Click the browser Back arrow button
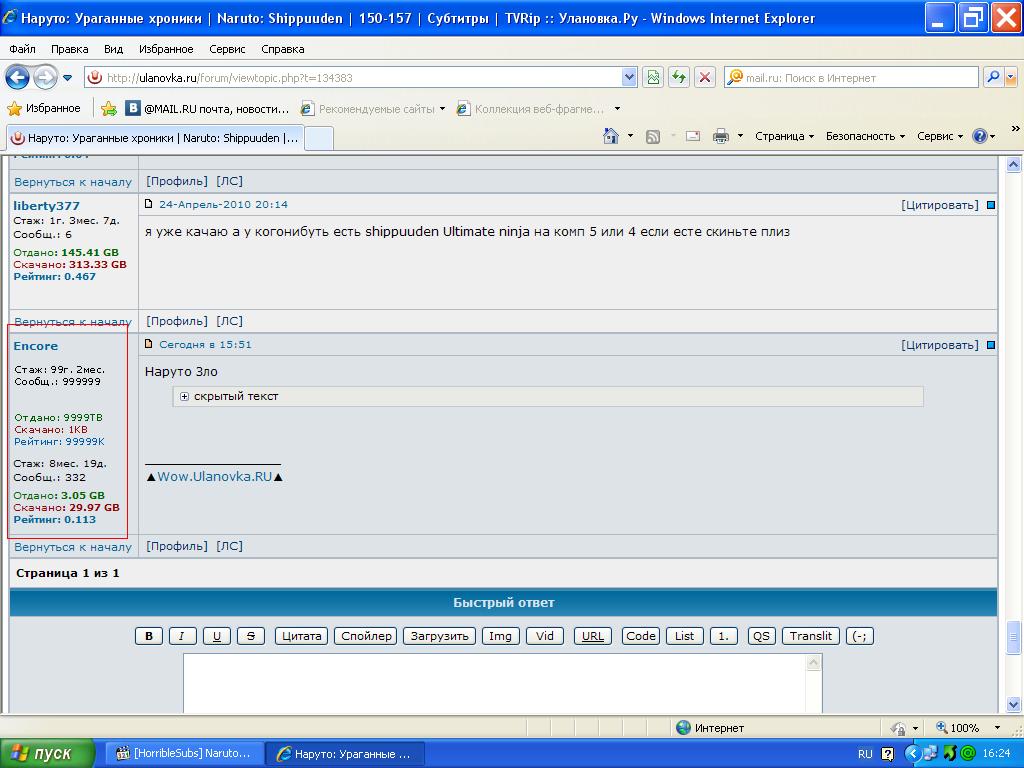This screenshot has width=1024, height=768. pyautogui.click(x=17, y=77)
